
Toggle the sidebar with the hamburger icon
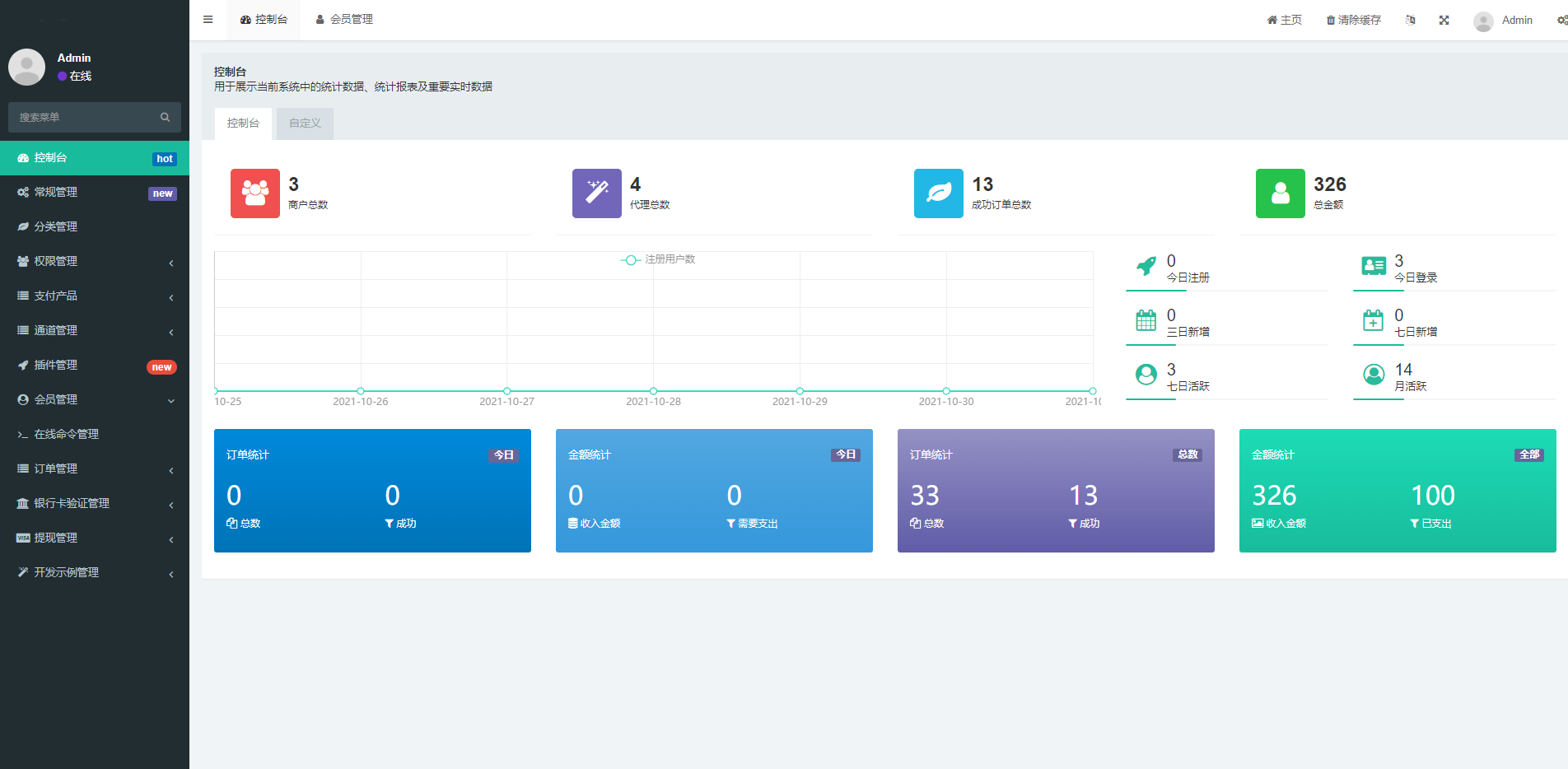[x=208, y=20]
